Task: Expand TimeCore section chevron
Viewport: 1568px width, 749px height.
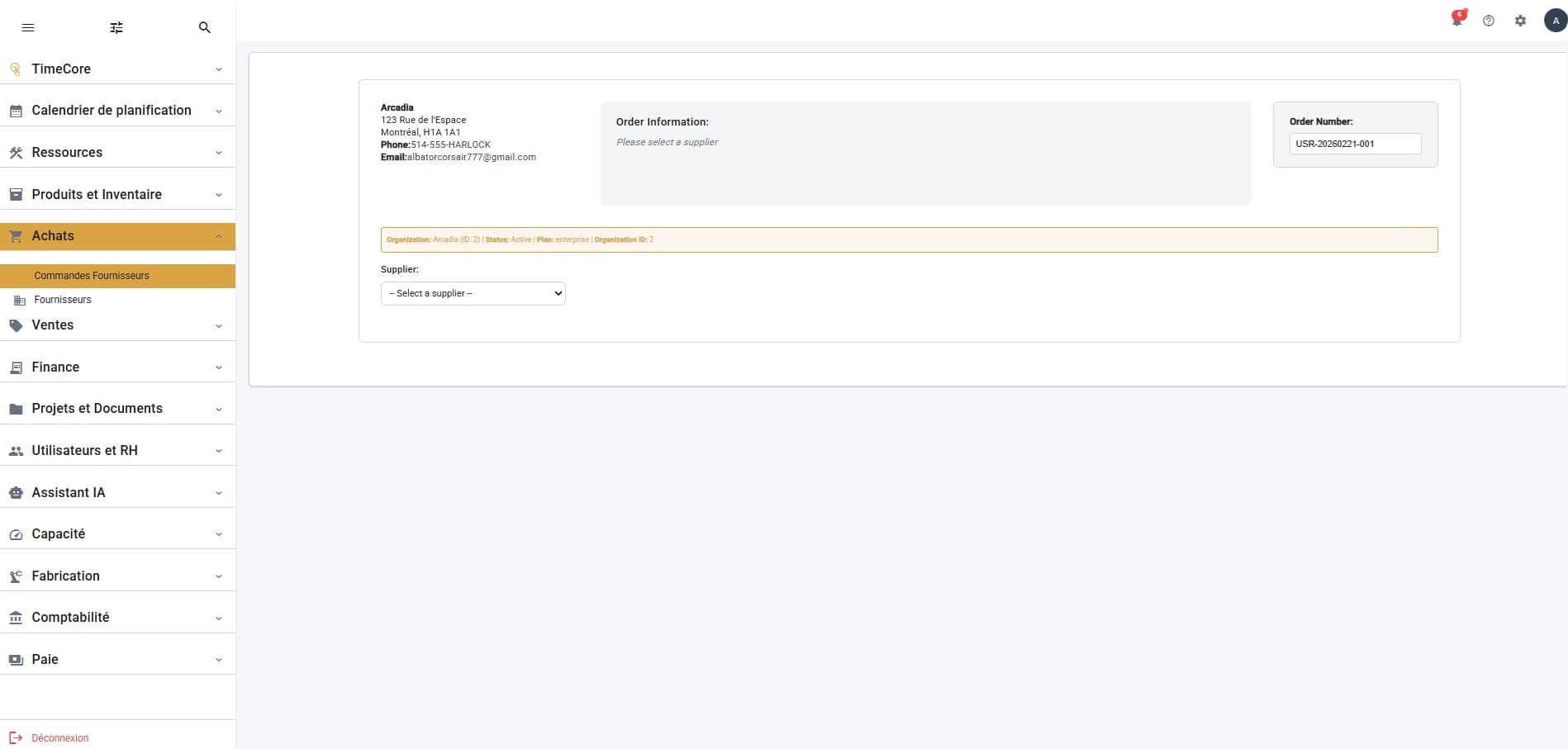Action: point(219,69)
